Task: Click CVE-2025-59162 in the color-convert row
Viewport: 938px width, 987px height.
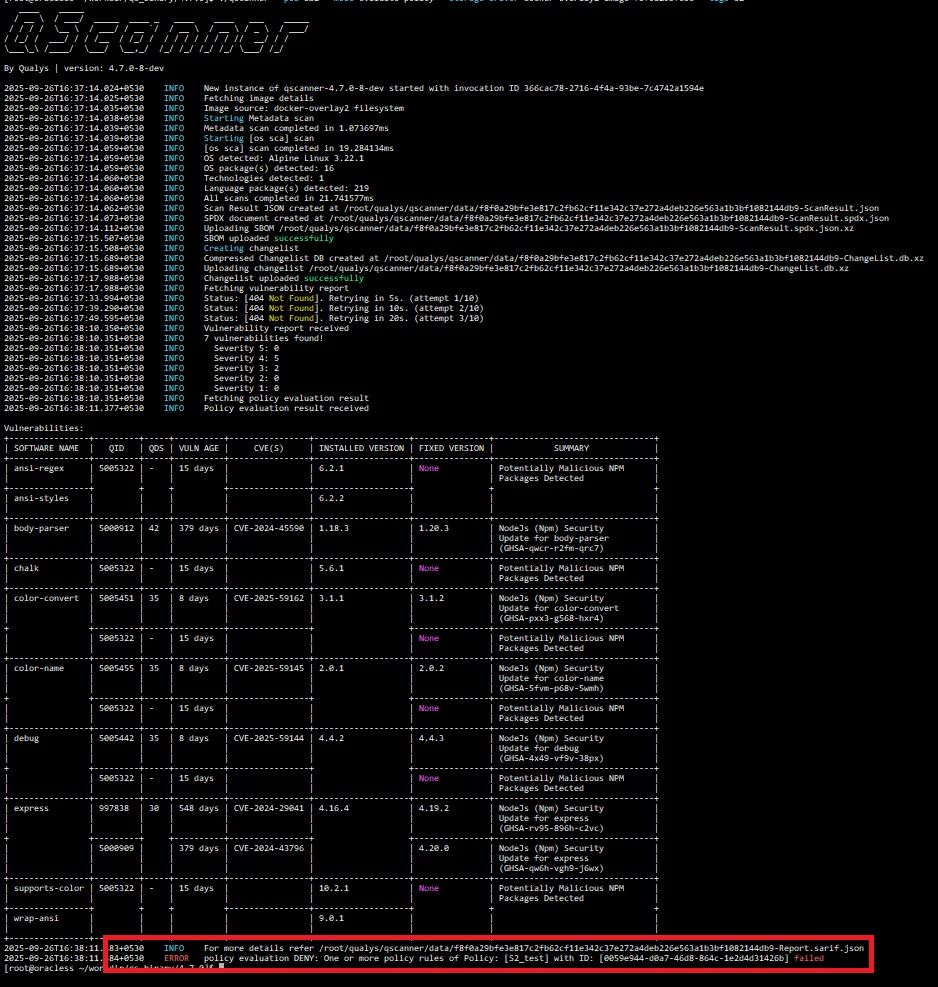Action: [x=269, y=599]
